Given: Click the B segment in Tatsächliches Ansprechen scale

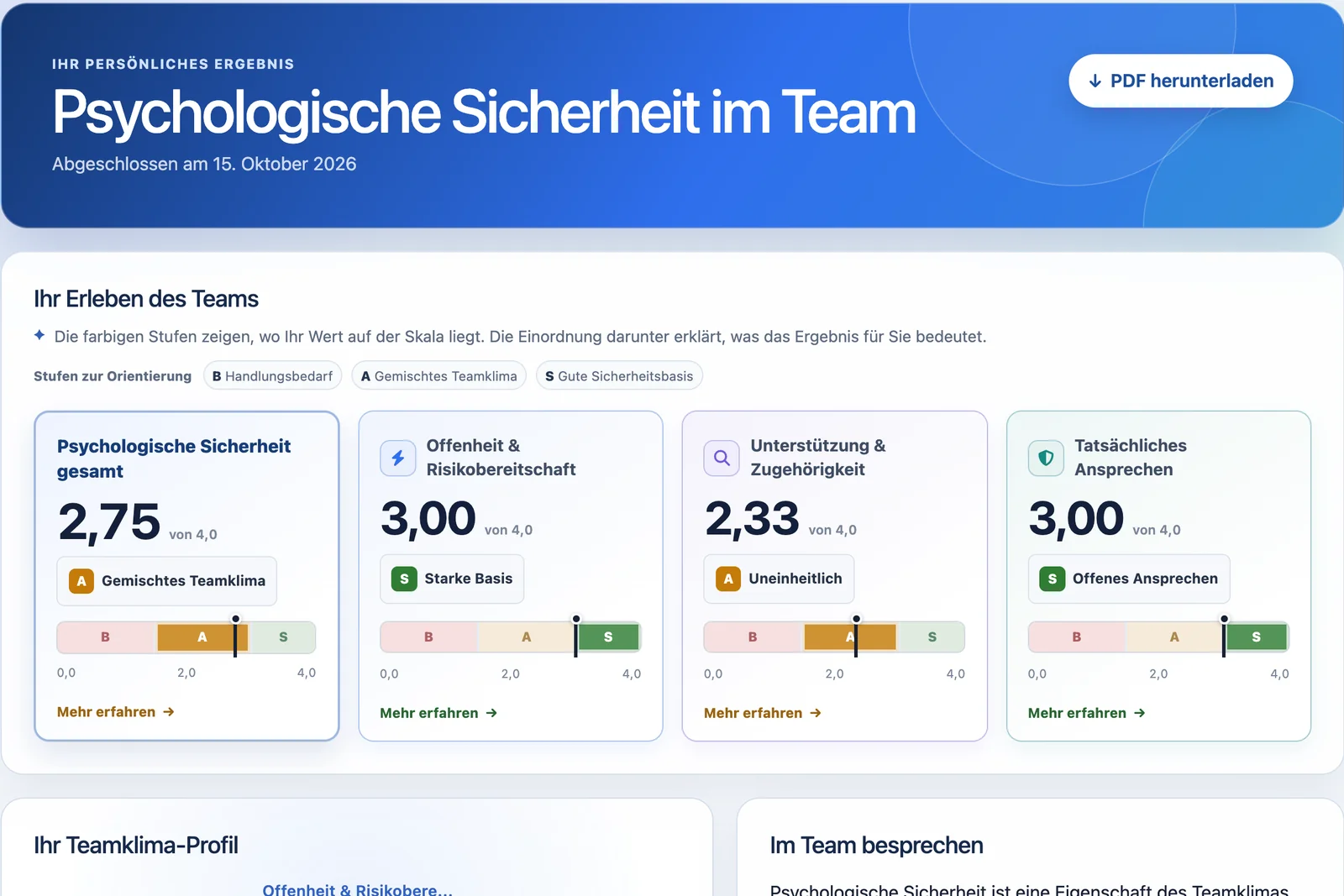Looking at the screenshot, I should [x=1077, y=637].
